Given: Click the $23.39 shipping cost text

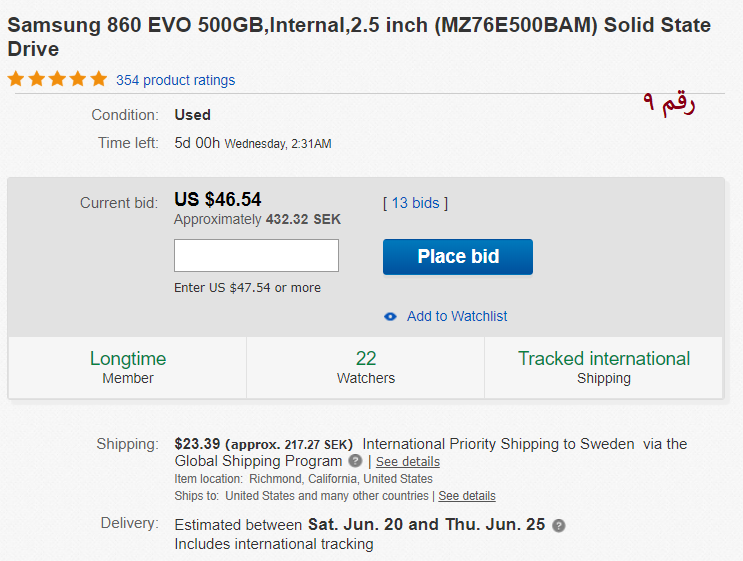Looking at the screenshot, I should (196, 444).
